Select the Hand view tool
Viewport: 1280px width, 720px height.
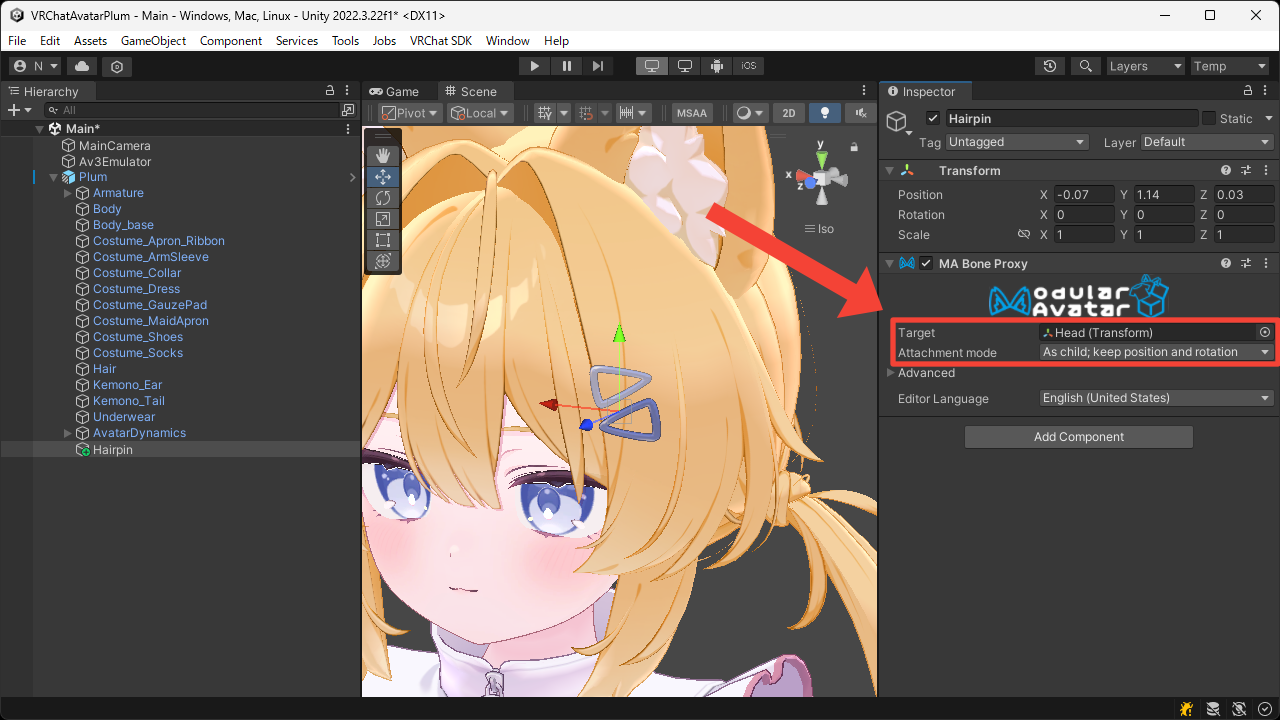click(x=383, y=155)
